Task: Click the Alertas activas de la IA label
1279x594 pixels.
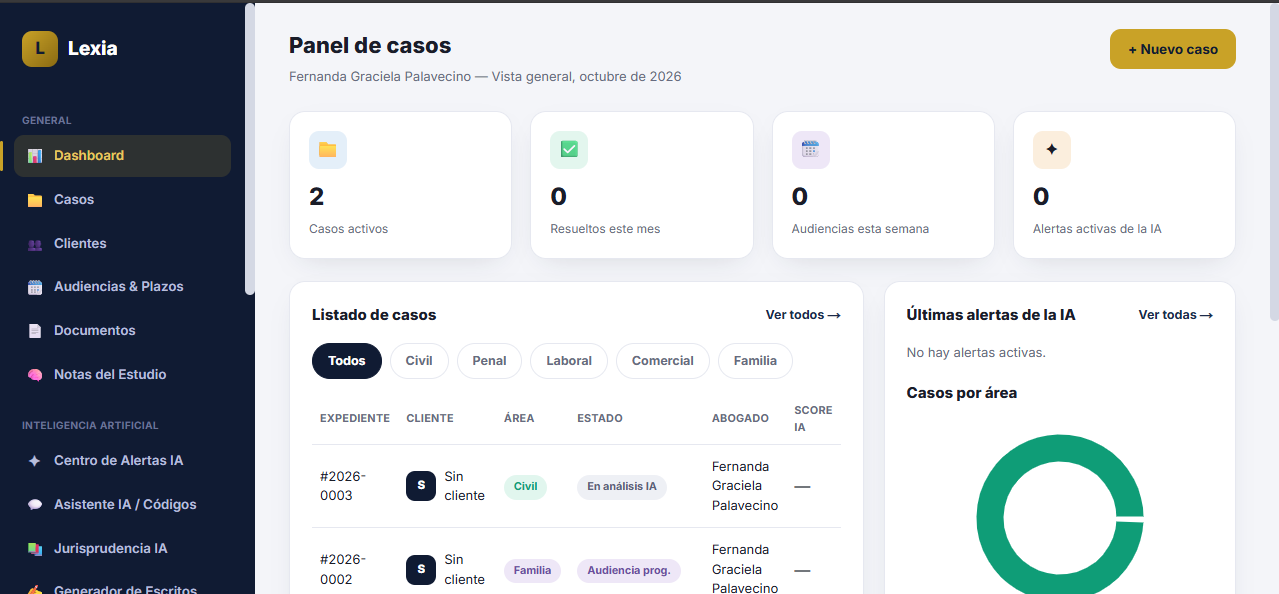Action: pos(1097,229)
